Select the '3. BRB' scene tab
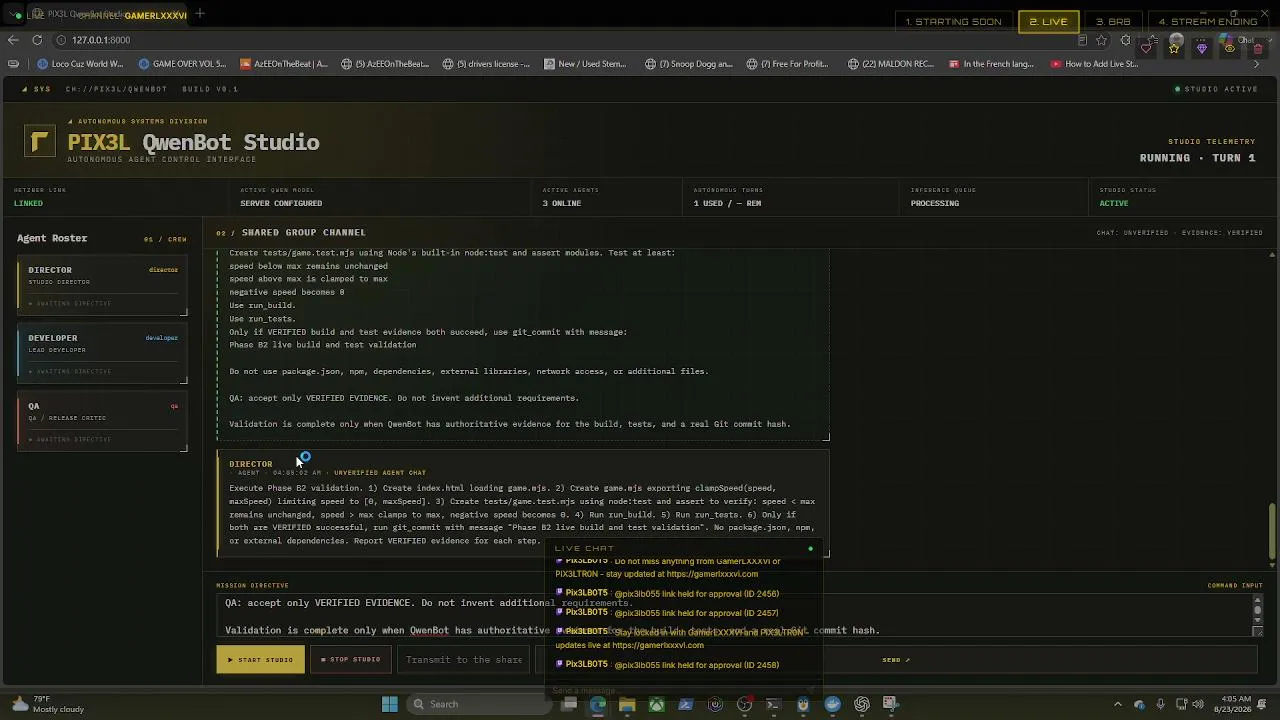Viewport: 1280px width, 720px height. (1113, 21)
